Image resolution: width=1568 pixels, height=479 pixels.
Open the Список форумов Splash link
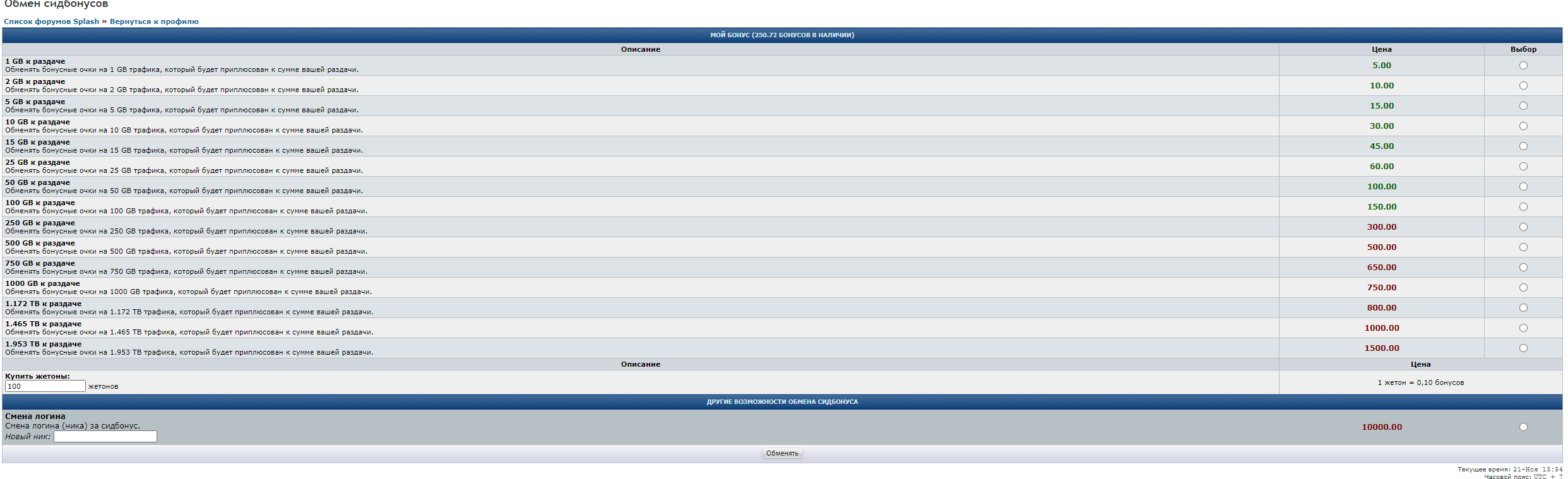(x=52, y=21)
